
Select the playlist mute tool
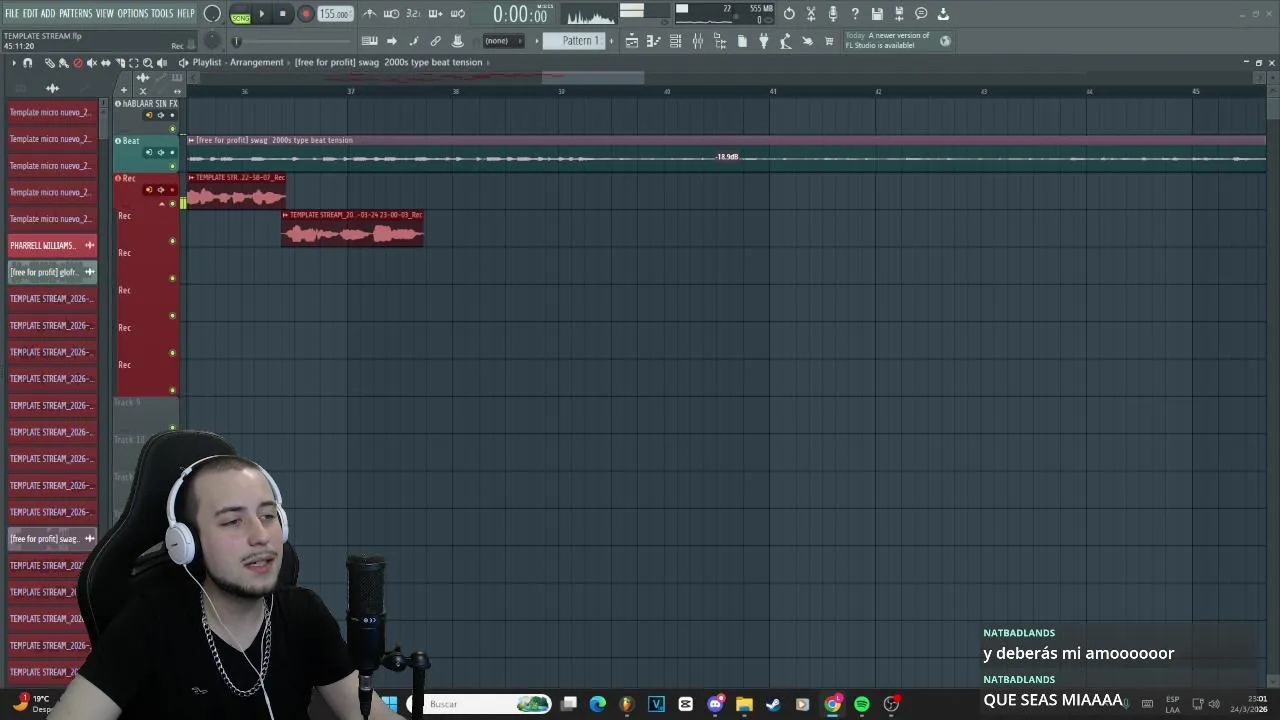(x=91, y=63)
